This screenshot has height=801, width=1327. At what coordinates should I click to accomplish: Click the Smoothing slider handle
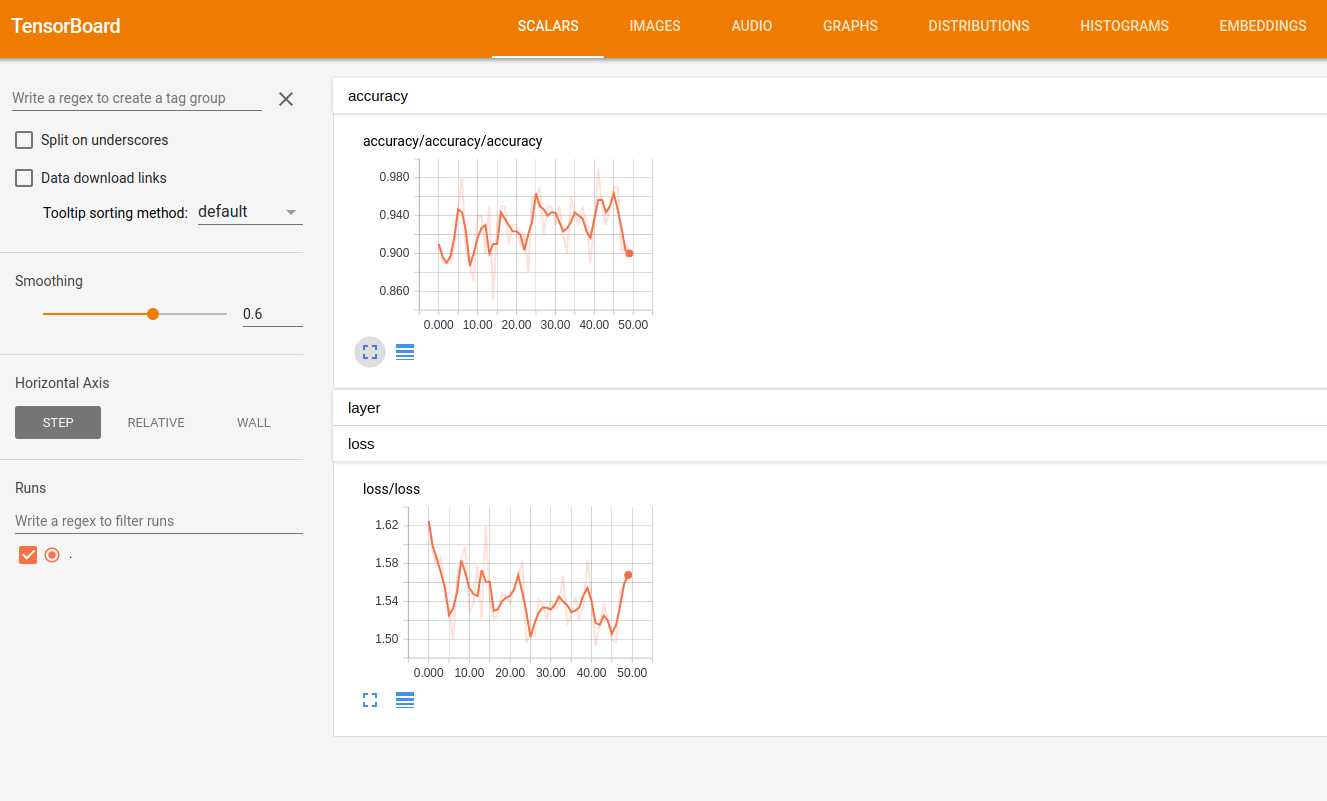click(x=153, y=313)
